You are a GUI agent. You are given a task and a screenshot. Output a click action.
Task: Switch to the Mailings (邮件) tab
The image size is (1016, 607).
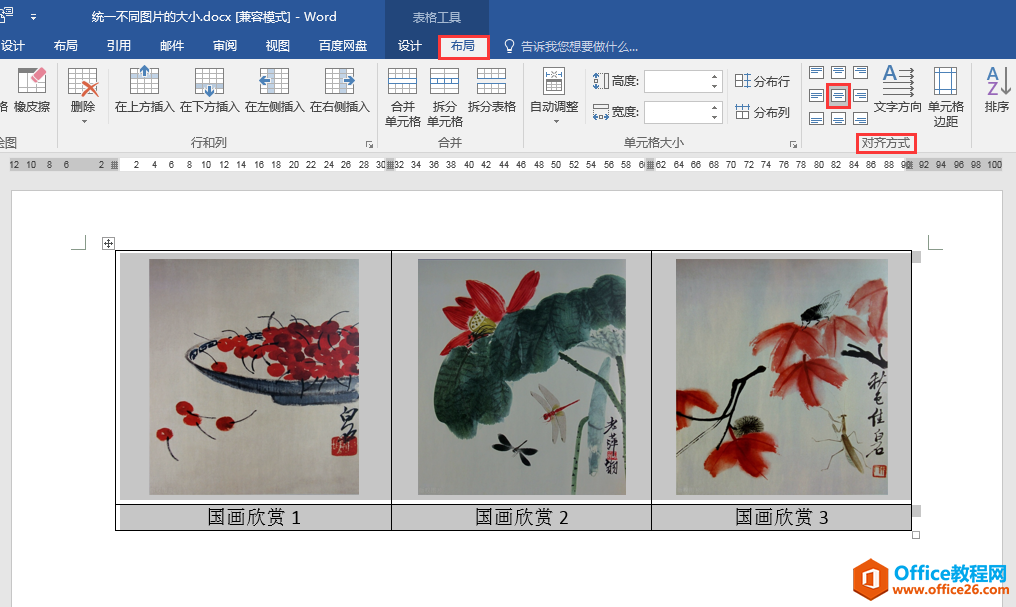172,46
